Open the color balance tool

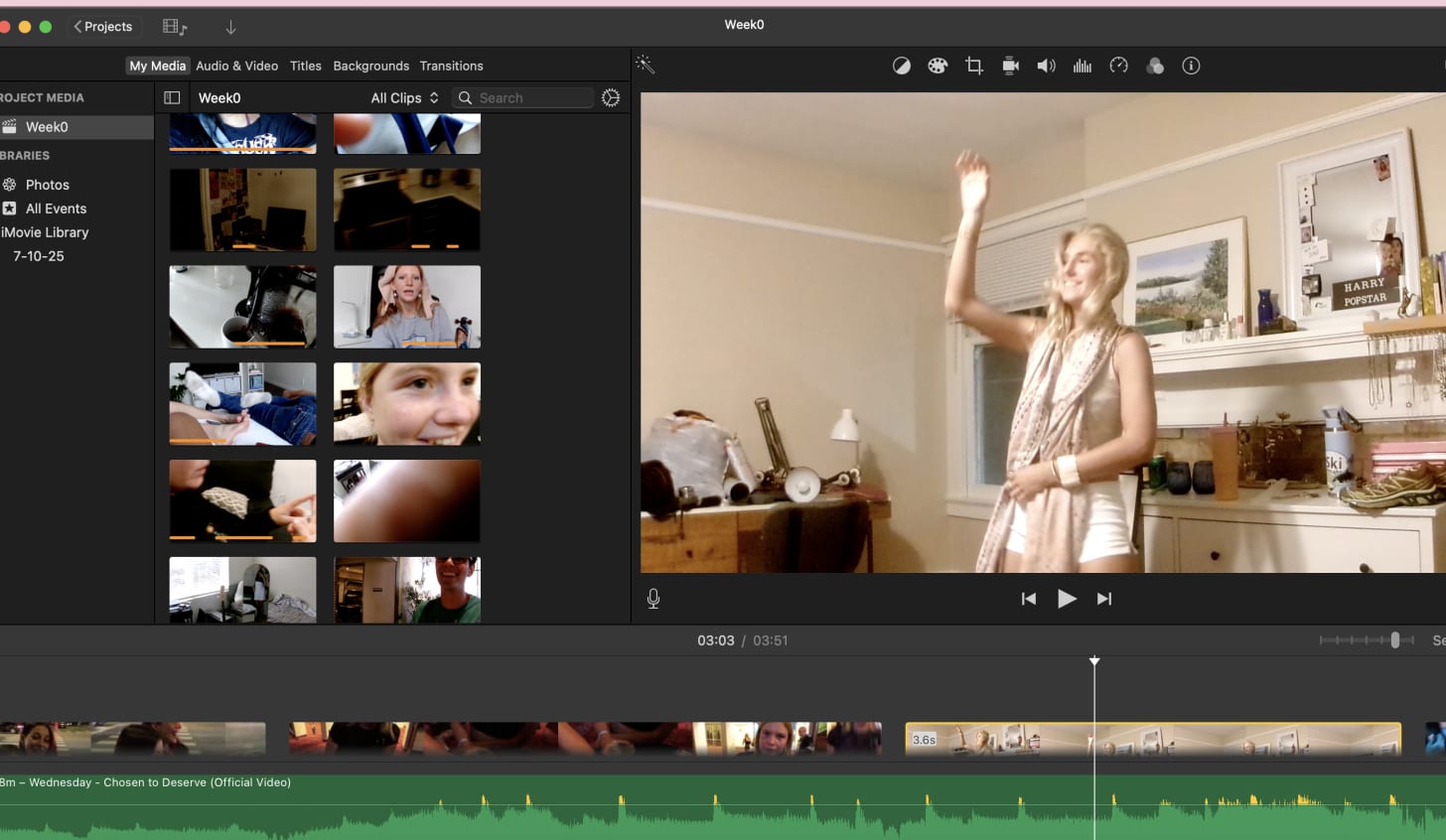[x=901, y=66]
